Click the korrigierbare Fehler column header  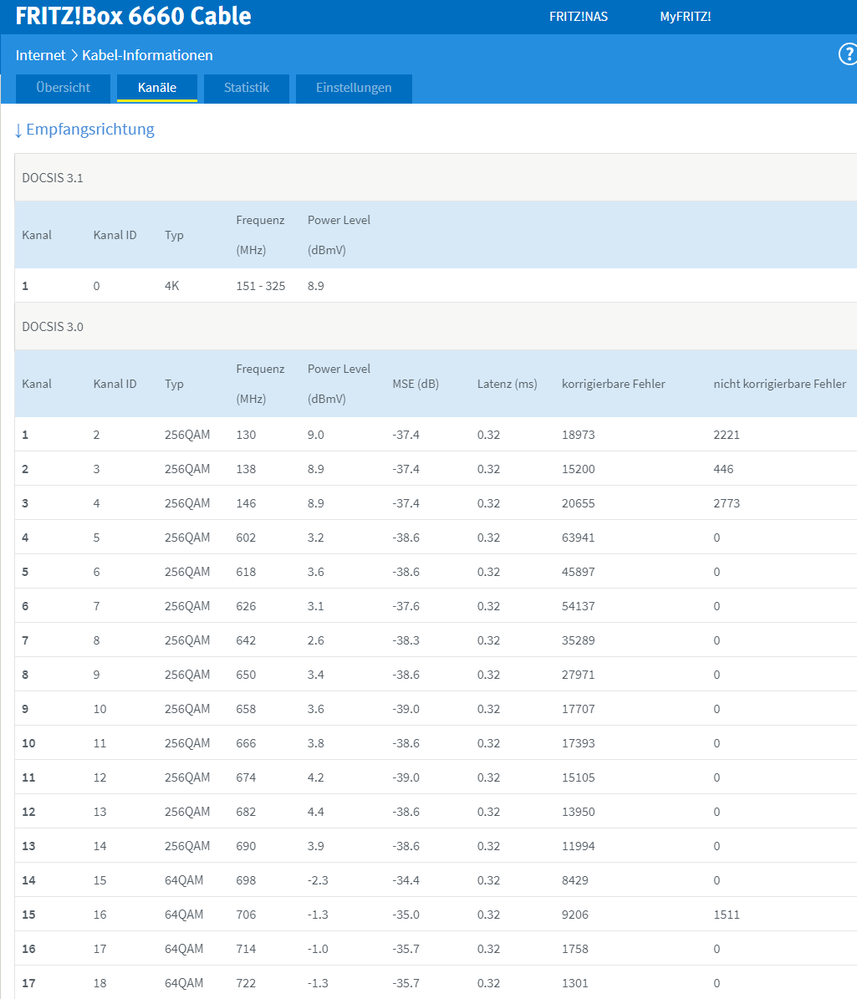click(x=613, y=384)
